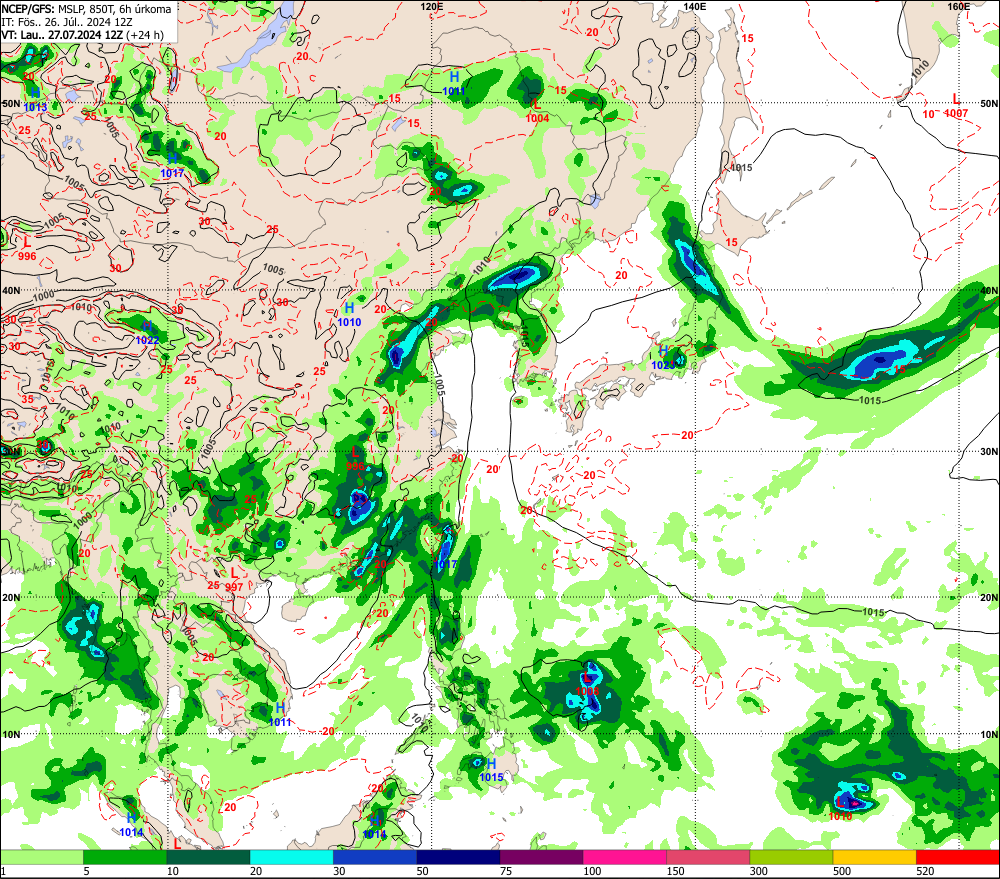Click the title "NCEP/GFS: MSLP, 850T, 6h úrkoma"
Image resolution: width=1000 pixels, height=879 pixels.
pos(86,9)
